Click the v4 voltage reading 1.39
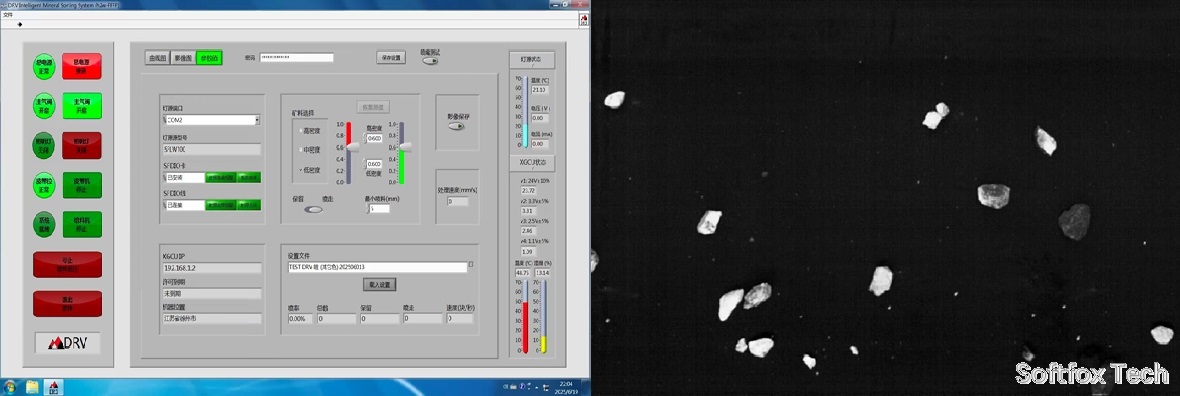The height and width of the screenshot is (396, 1180). [x=528, y=251]
